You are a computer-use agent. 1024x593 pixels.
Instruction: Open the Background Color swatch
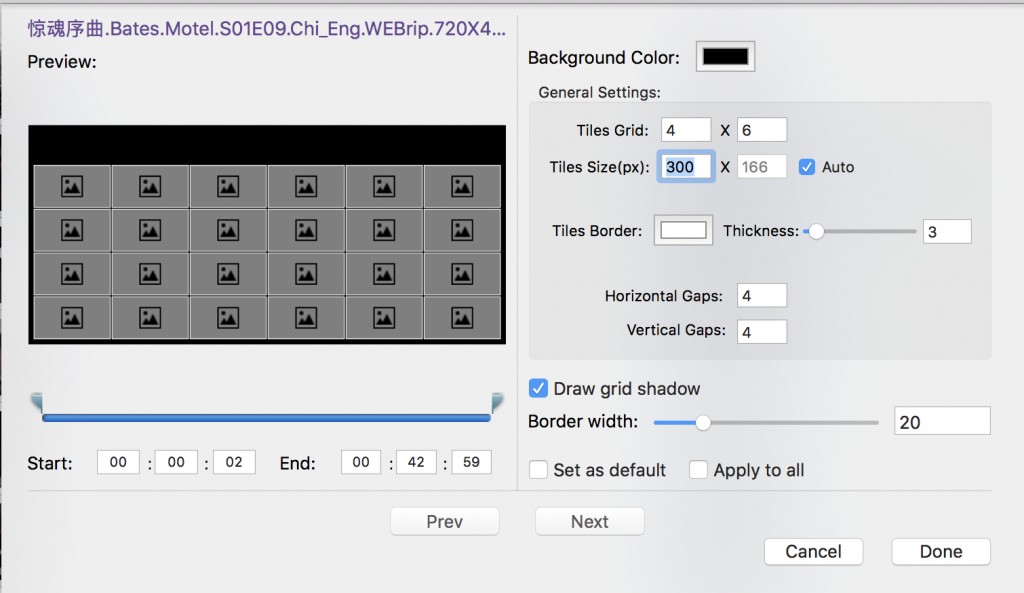click(x=725, y=57)
